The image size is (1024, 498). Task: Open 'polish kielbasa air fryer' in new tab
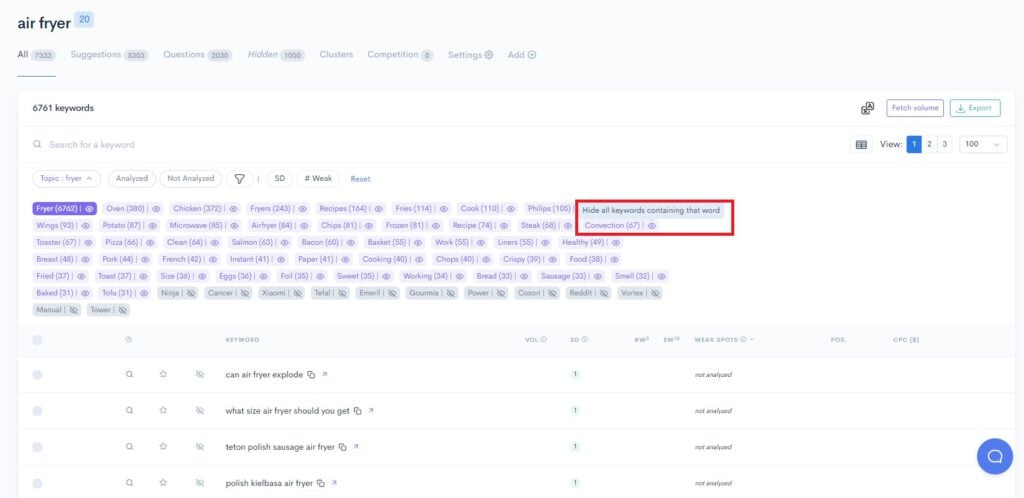point(332,483)
